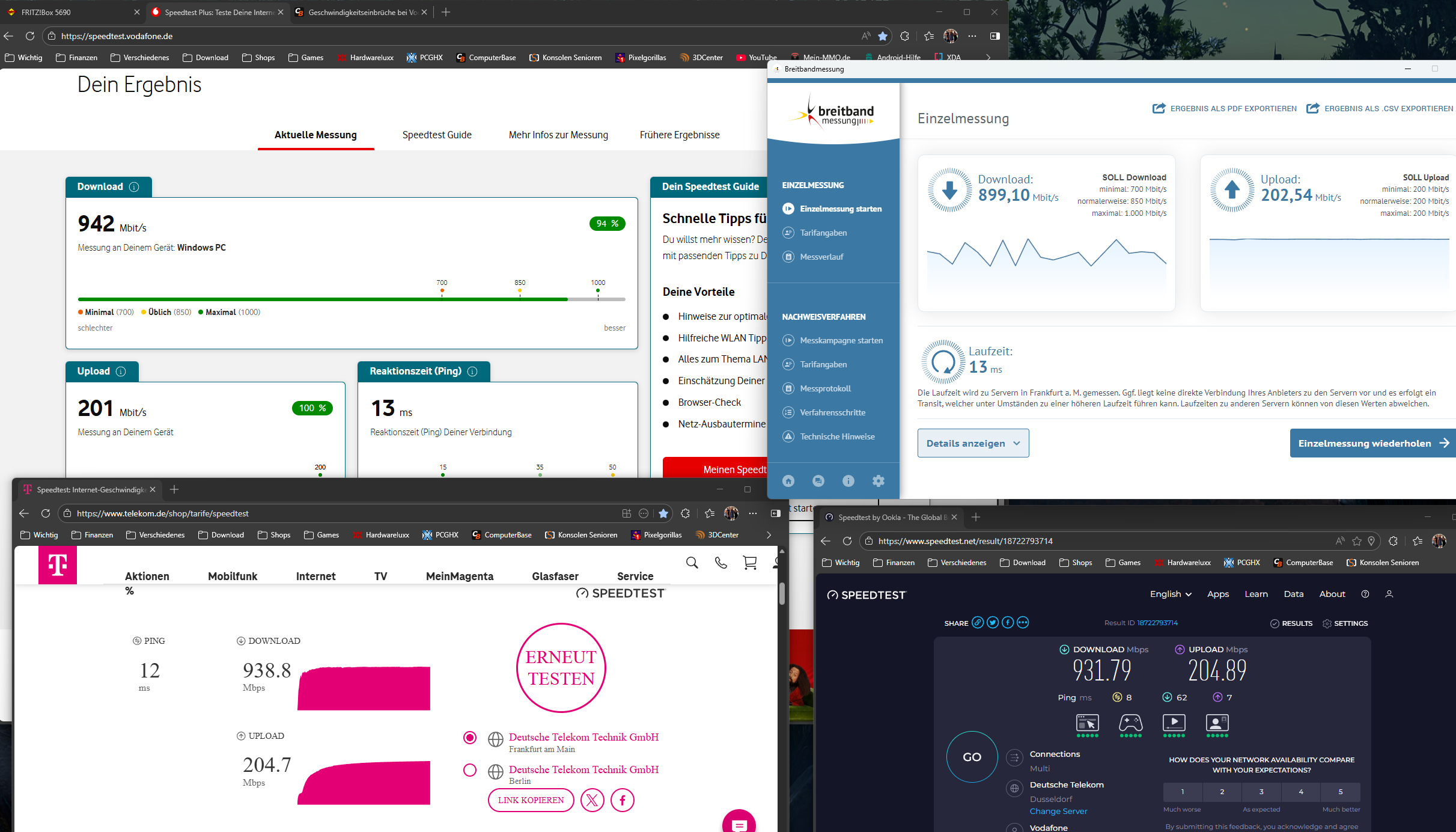Image resolution: width=1456 pixels, height=832 pixels.
Task: Click the Telekom search magnifier icon
Action: click(692, 563)
